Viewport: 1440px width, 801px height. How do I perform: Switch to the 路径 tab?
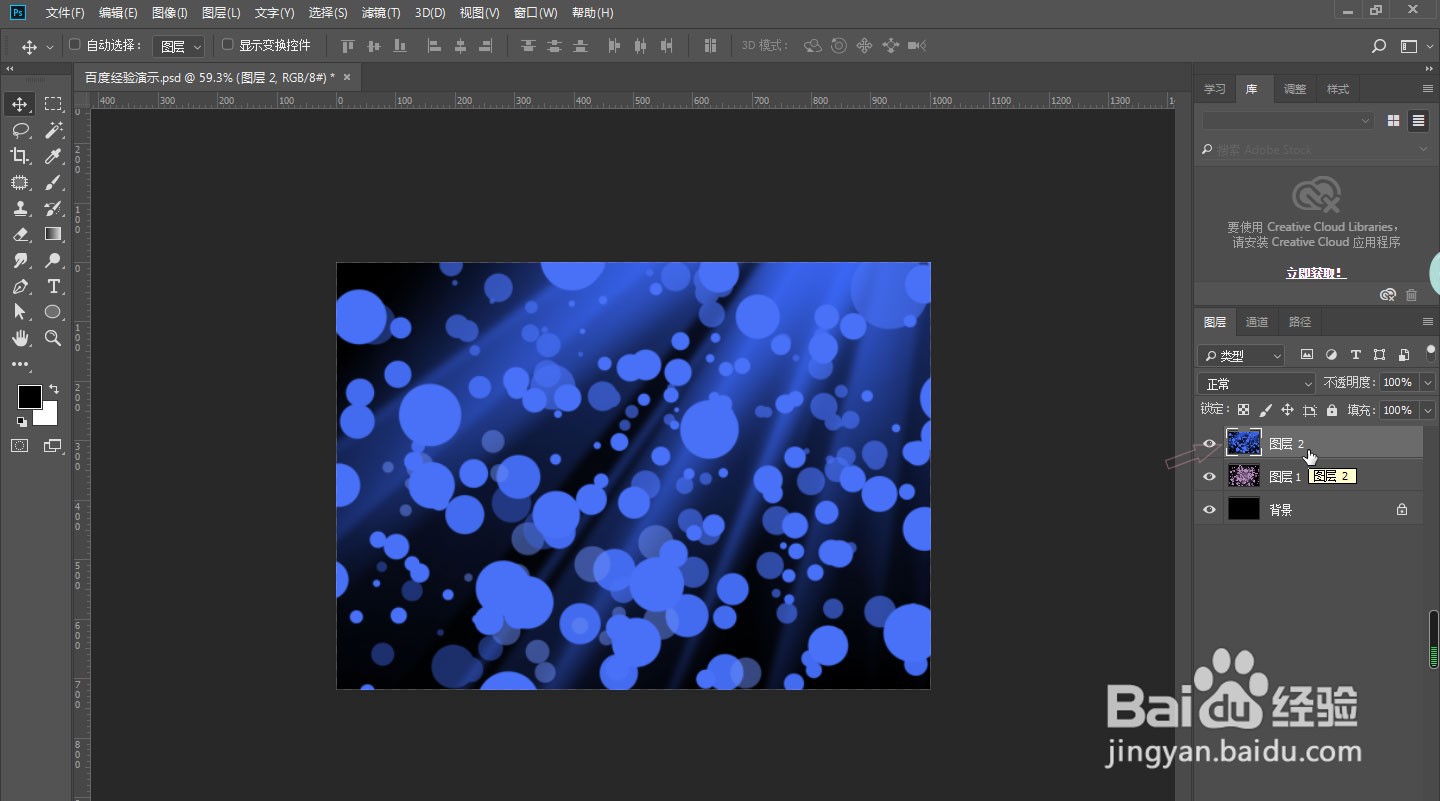click(x=1300, y=322)
